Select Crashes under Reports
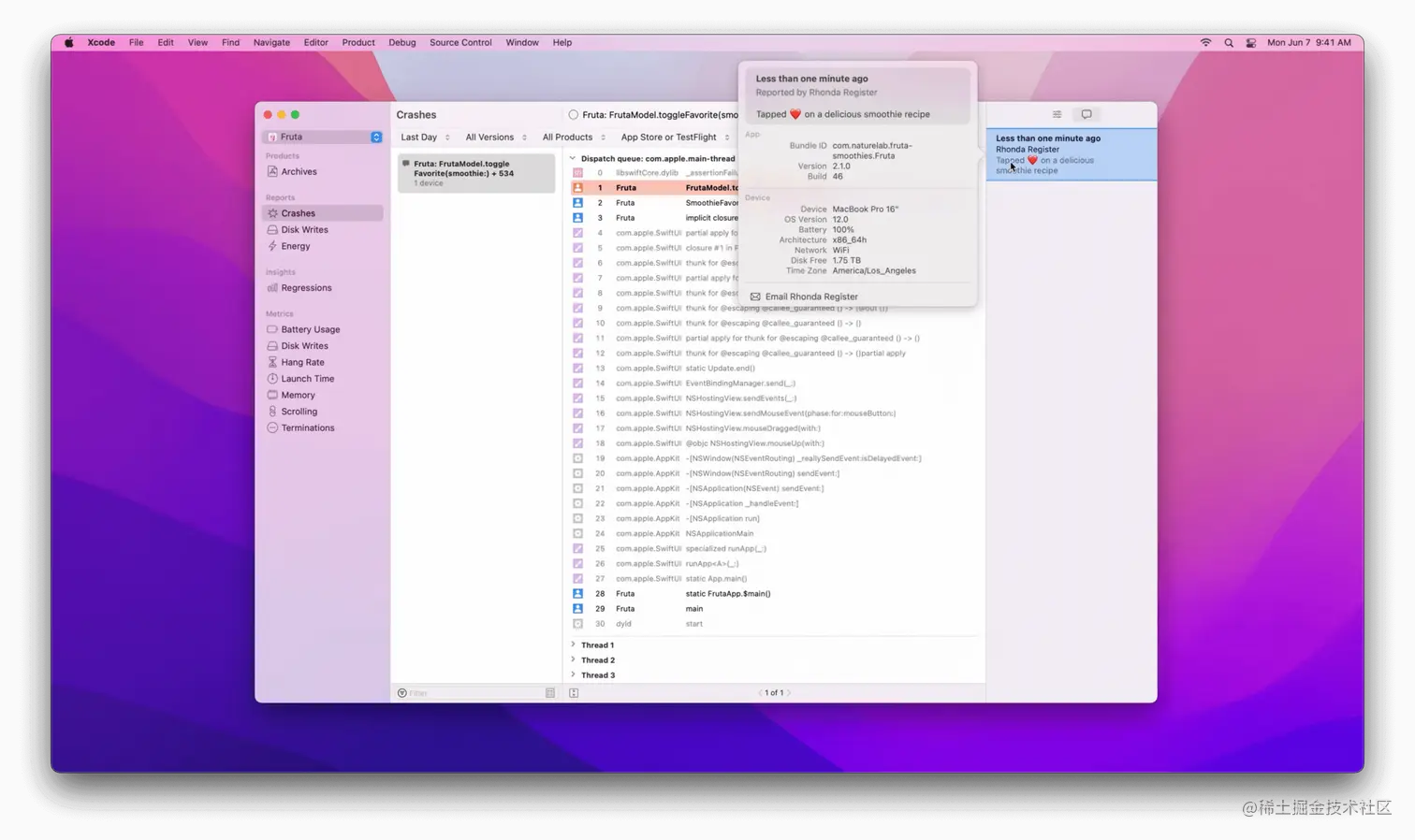 [x=322, y=213]
